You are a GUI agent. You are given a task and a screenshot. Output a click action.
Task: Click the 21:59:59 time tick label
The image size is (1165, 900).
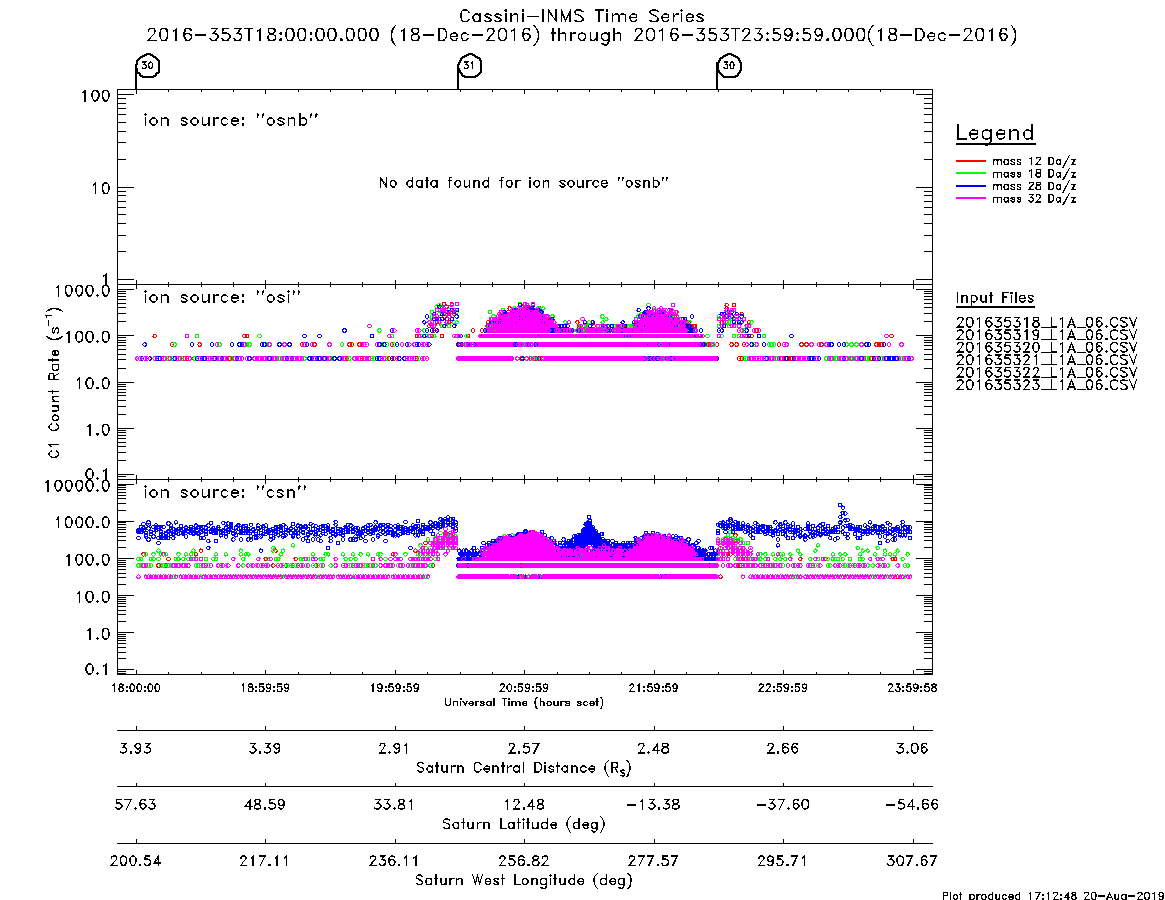(653, 688)
